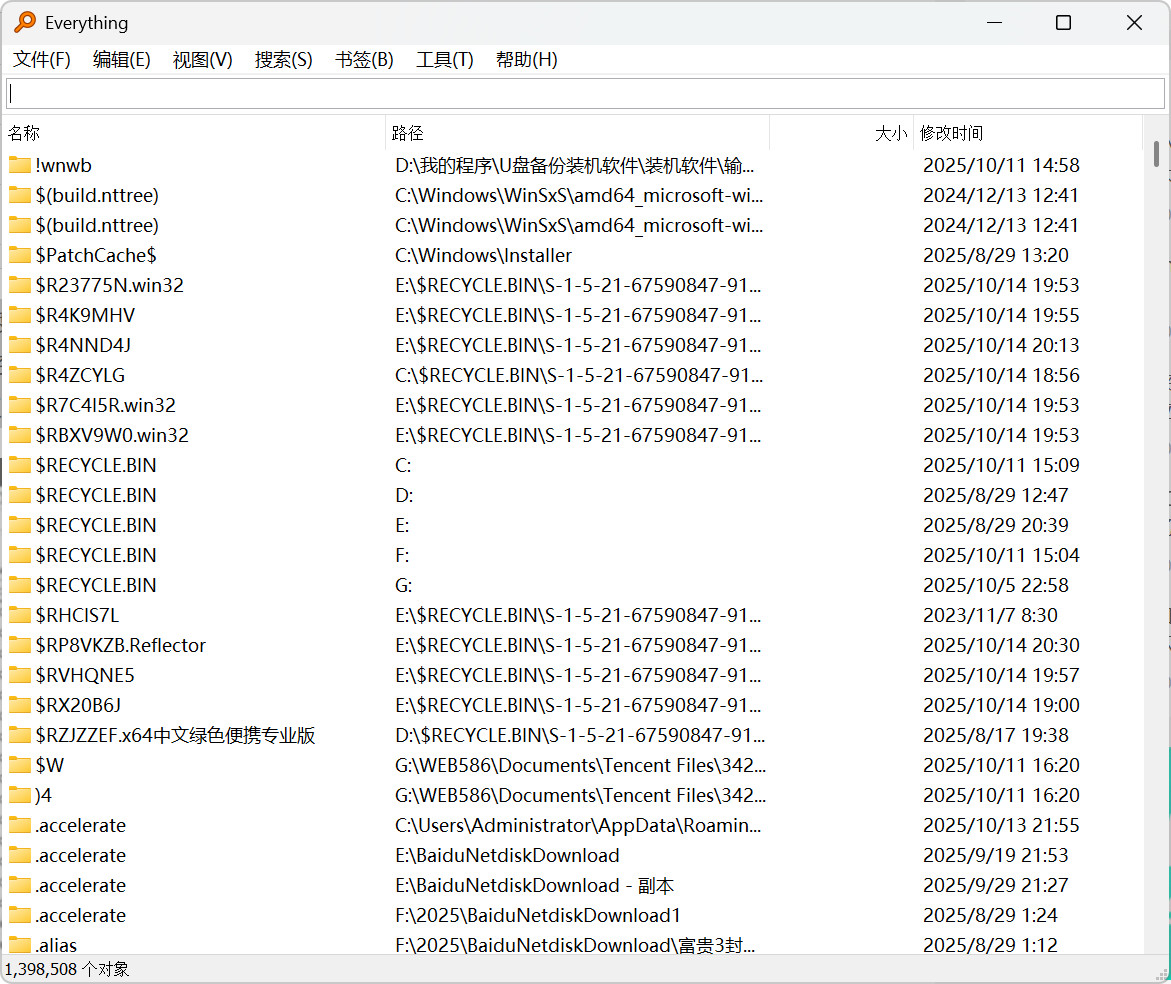Click the folder icon beside $RECYCLE.BIN on drive C:
1171x984 pixels.
[x=21, y=465]
